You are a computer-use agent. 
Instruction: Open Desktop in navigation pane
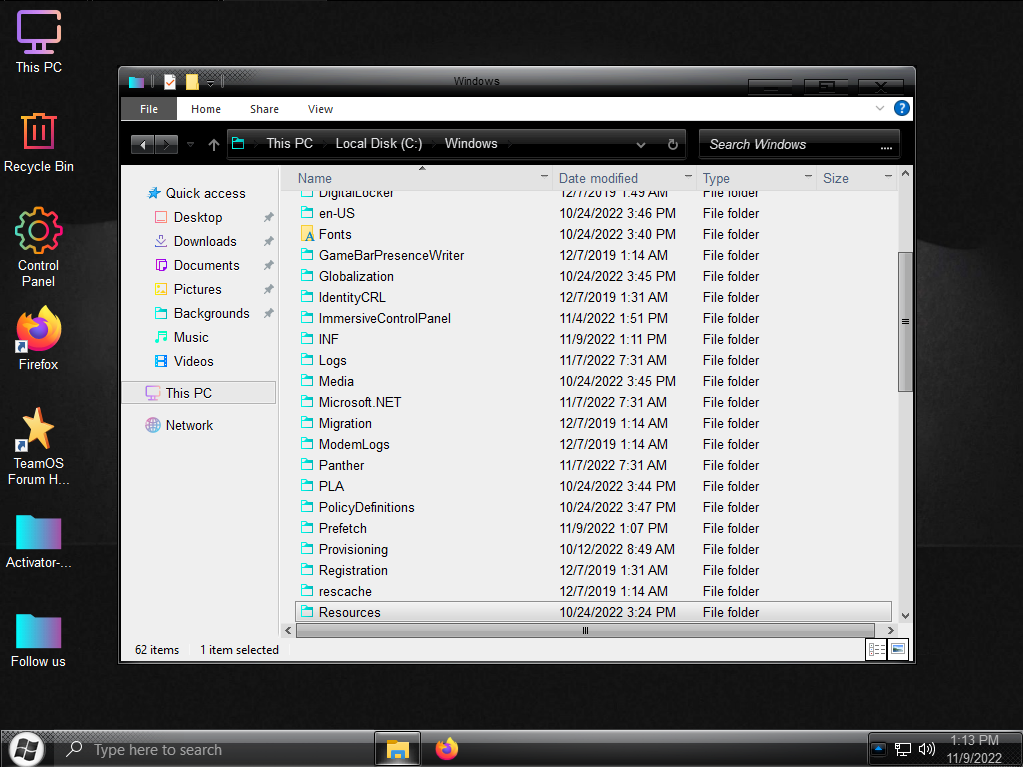(198, 217)
